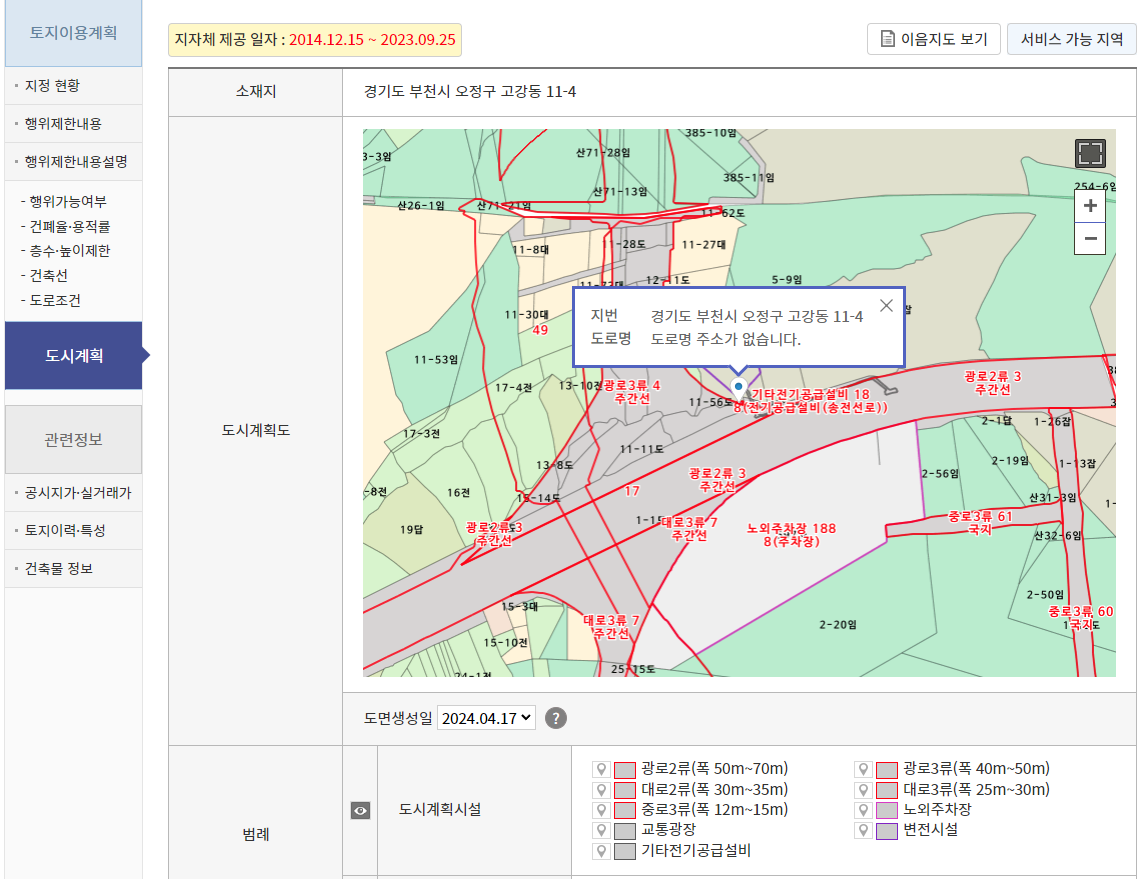
Task: Open the help question mark next to 도면생성일
Action: [555, 718]
